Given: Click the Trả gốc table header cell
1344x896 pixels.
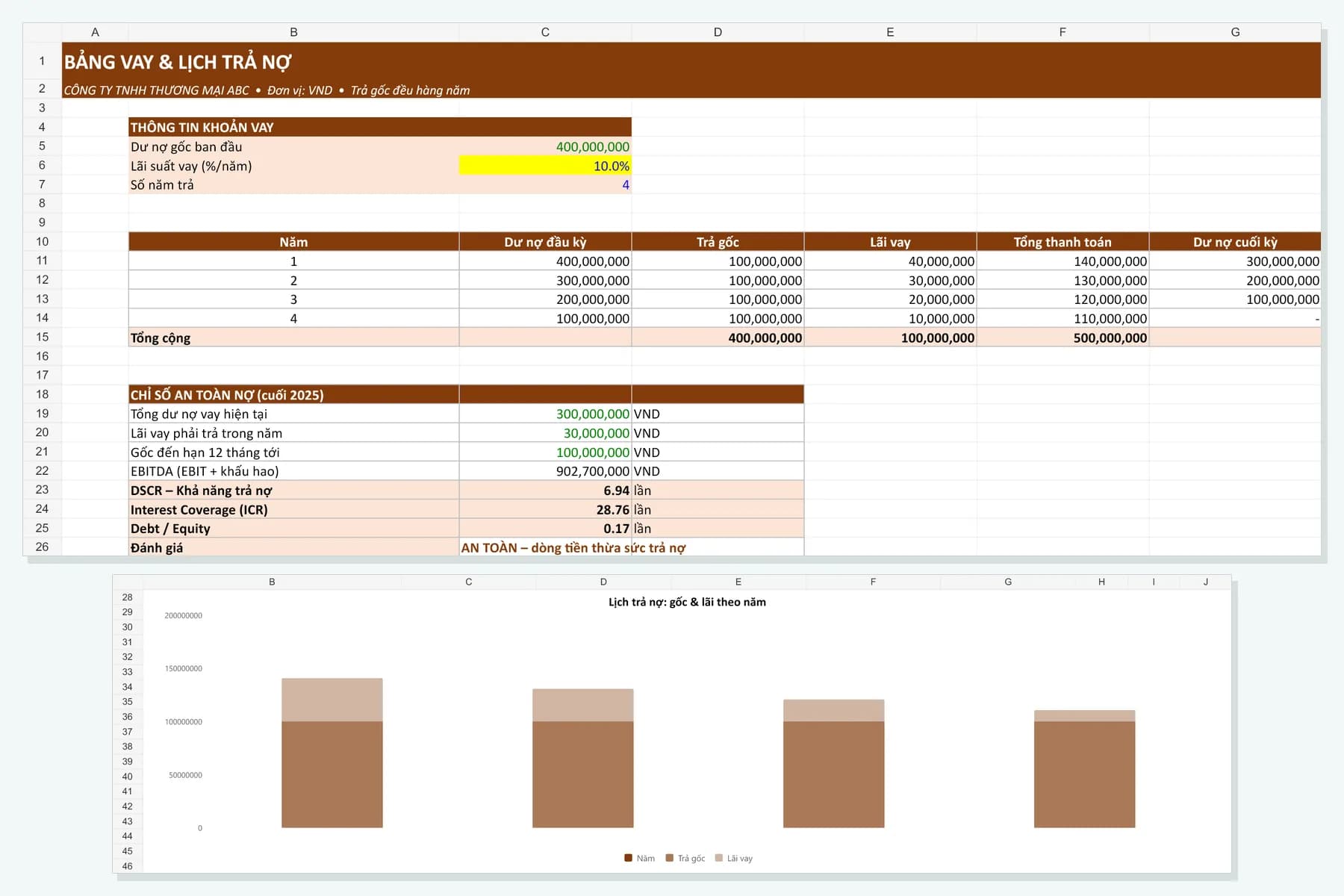Looking at the screenshot, I should (x=718, y=242).
